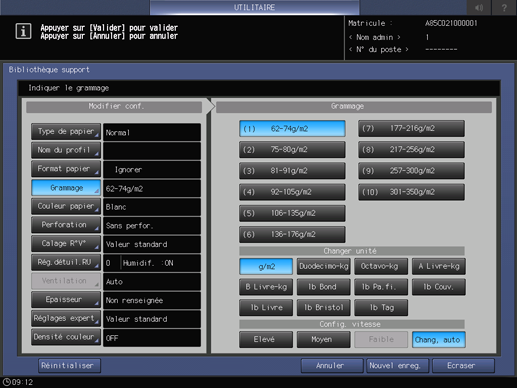Choose the lb Couv. unit
517x388 pixels.
tap(439, 287)
